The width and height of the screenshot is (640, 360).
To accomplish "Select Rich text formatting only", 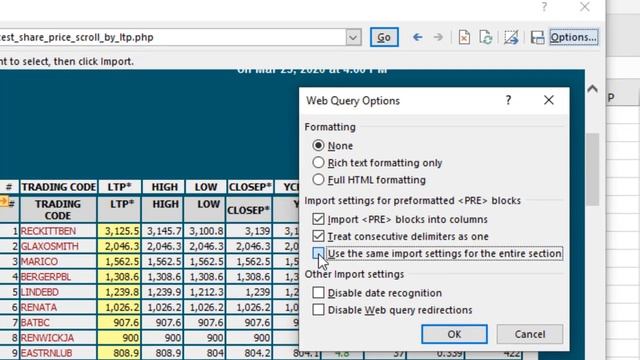I will click(318, 163).
